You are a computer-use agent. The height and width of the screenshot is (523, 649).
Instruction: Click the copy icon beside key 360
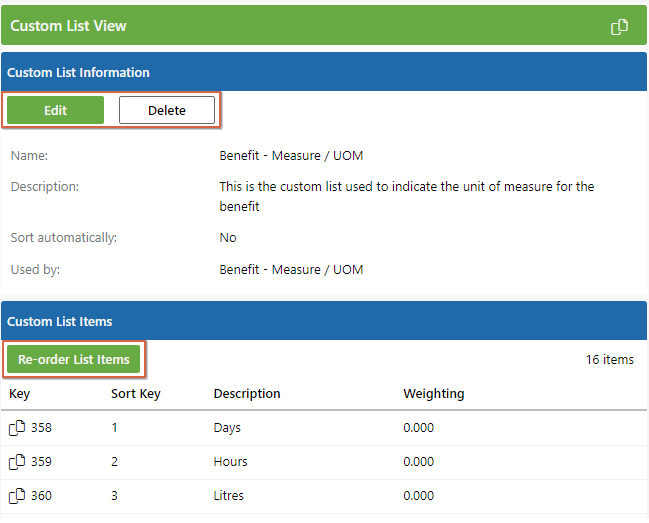point(17,496)
